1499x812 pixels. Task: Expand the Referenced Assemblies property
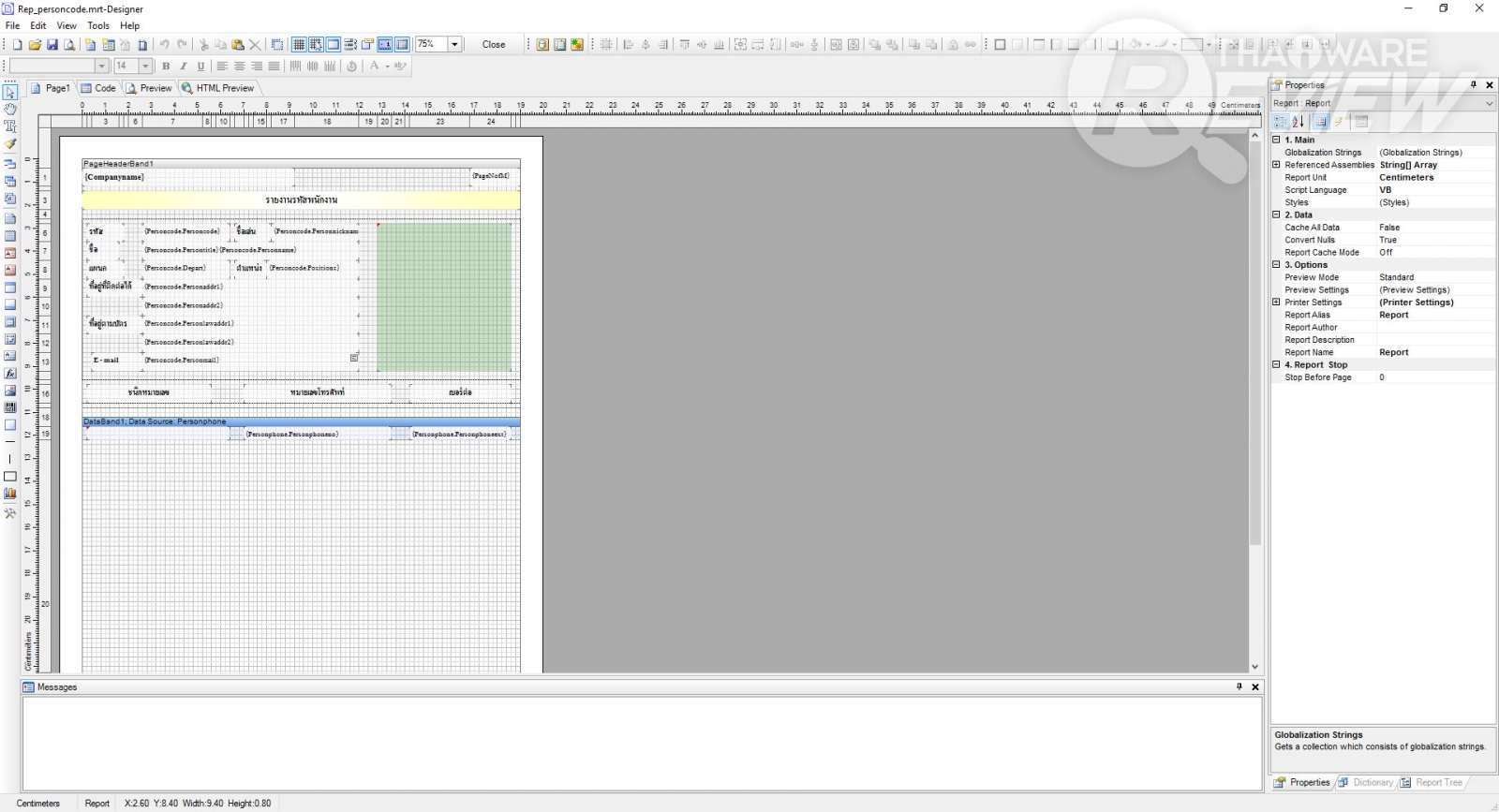1276,165
